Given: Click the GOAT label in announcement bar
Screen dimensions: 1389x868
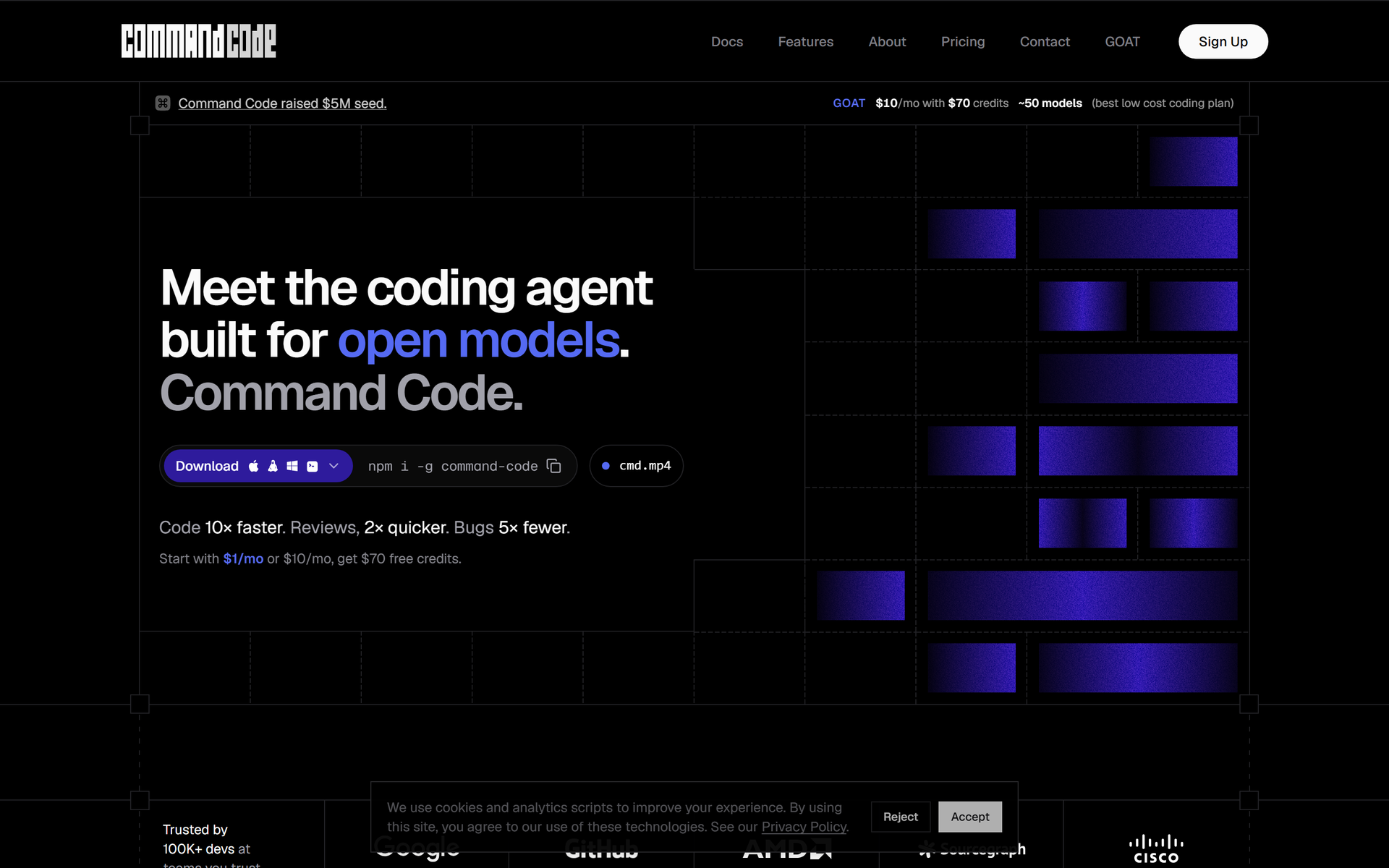Looking at the screenshot, I should point(849,103).
